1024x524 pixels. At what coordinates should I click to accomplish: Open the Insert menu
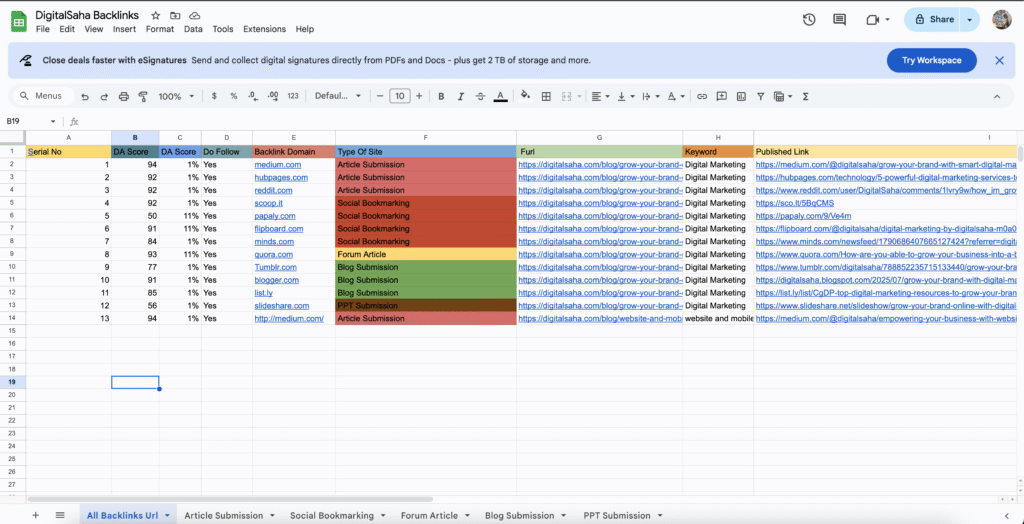pos(124,29)
